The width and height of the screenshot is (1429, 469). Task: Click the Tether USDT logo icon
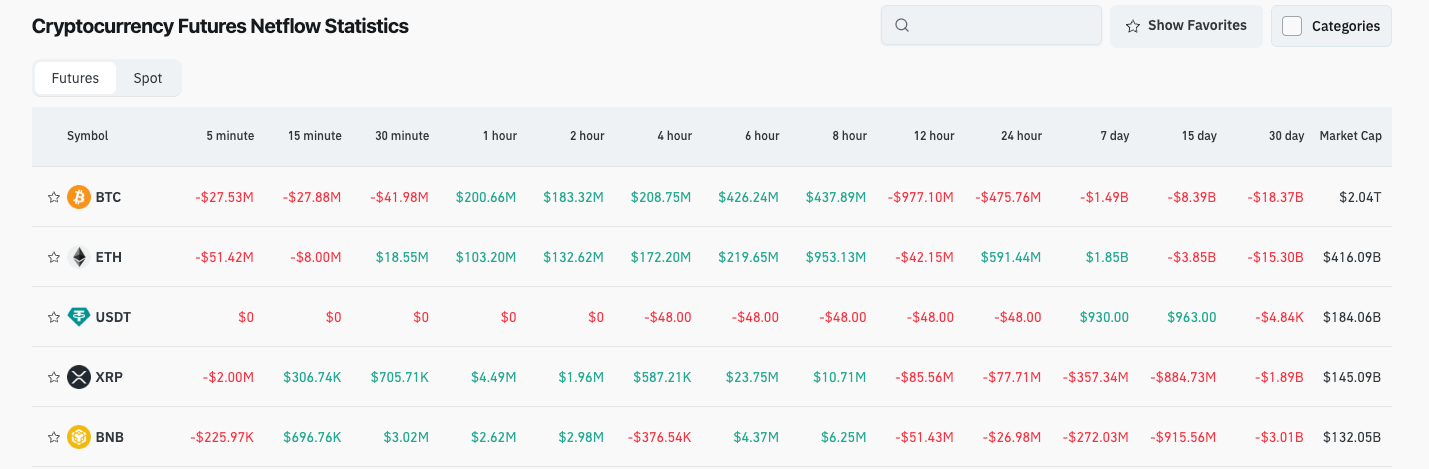[79, 317]
